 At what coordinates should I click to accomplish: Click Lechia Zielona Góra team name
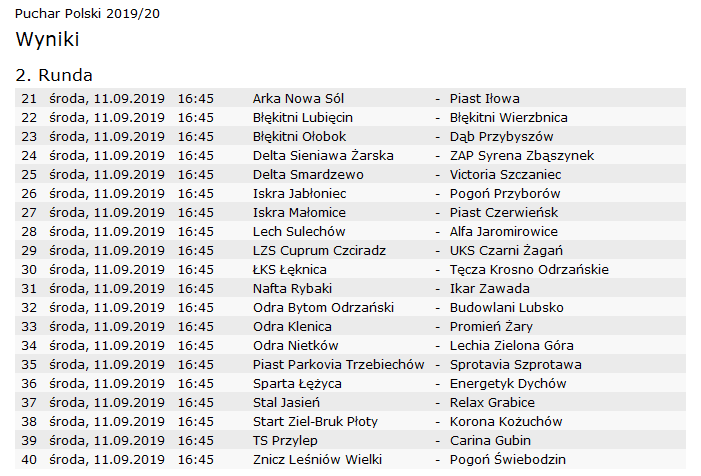point(511,345)
